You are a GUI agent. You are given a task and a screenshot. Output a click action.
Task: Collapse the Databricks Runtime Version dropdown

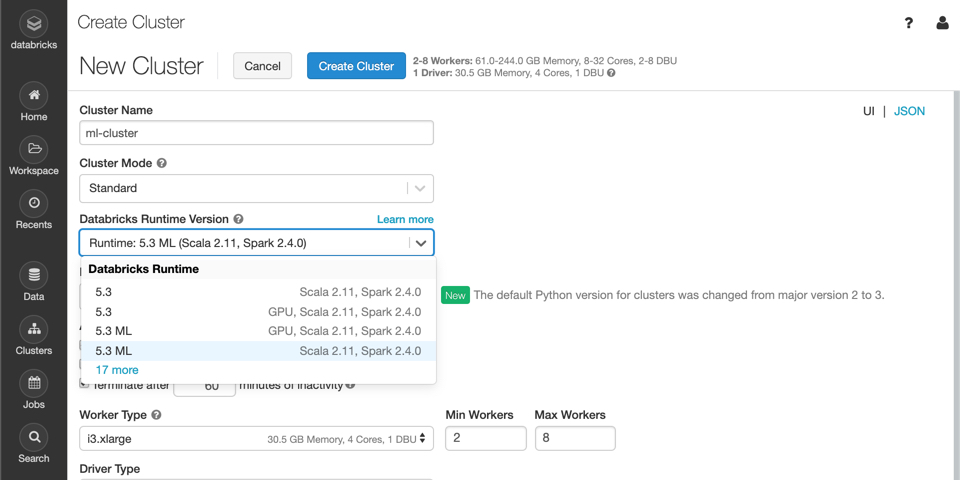coord(421,243)
